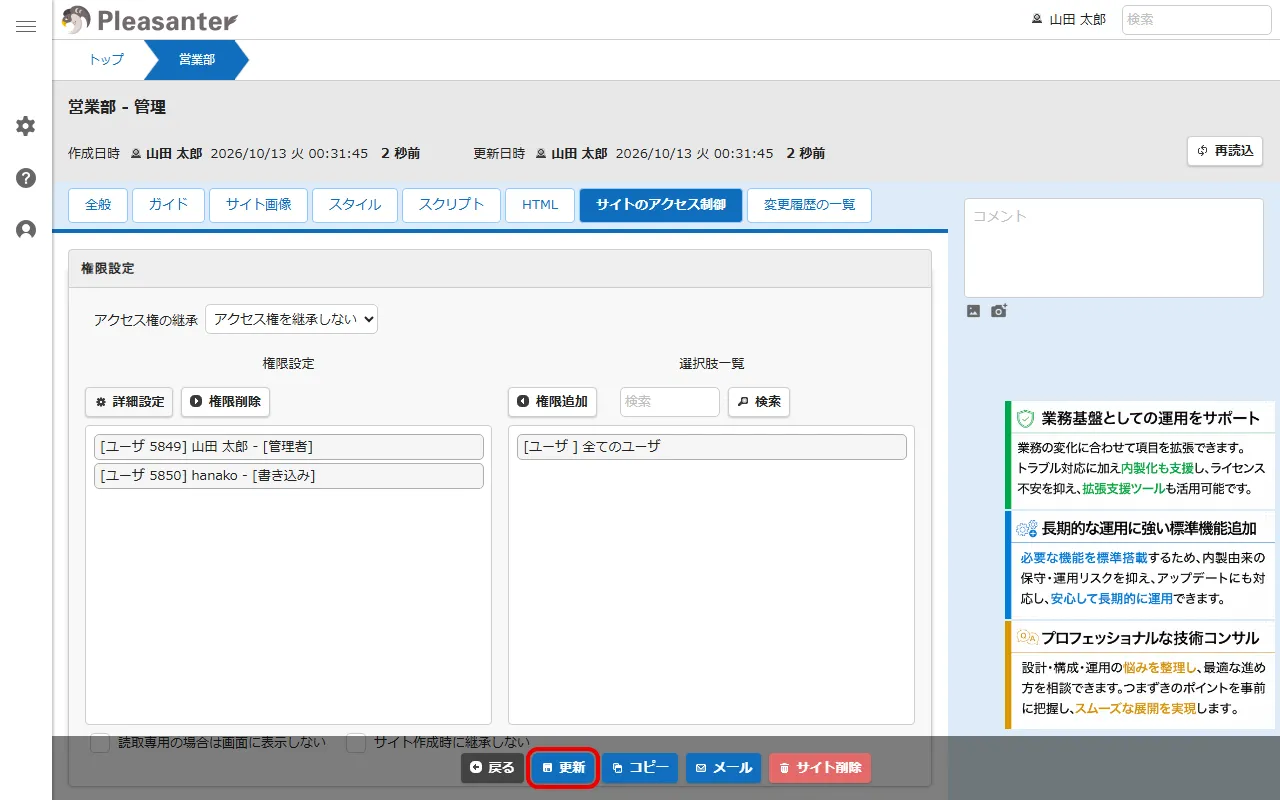Click the コピー button
Image resolution: width=1280 pixels, height=800 pixels.
pos(640,768)
